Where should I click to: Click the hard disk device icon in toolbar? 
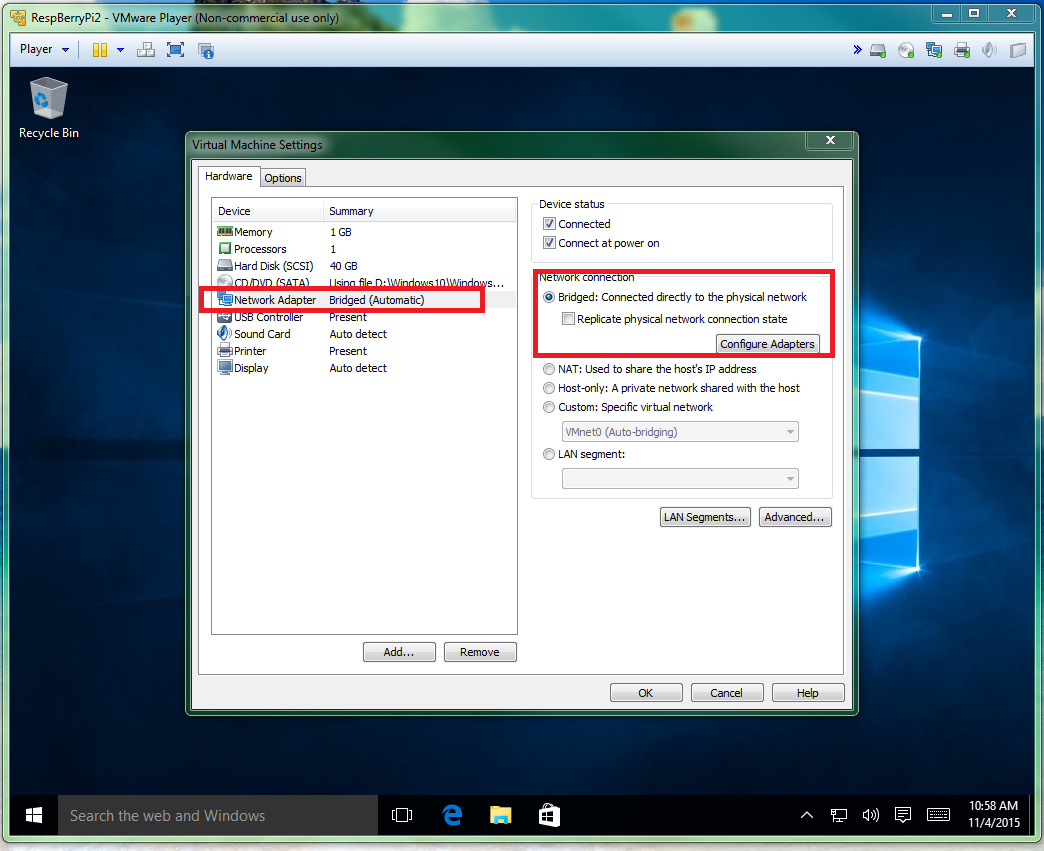click(878, 51)
